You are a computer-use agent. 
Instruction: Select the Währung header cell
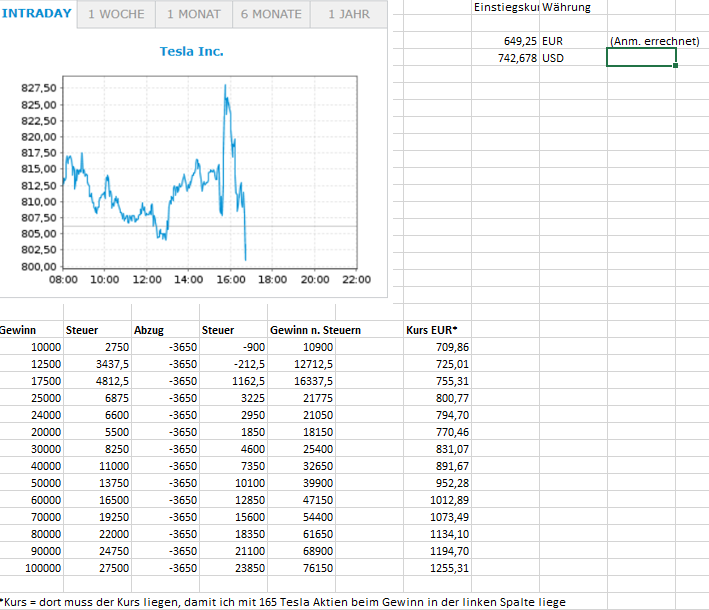coord(566,7)
